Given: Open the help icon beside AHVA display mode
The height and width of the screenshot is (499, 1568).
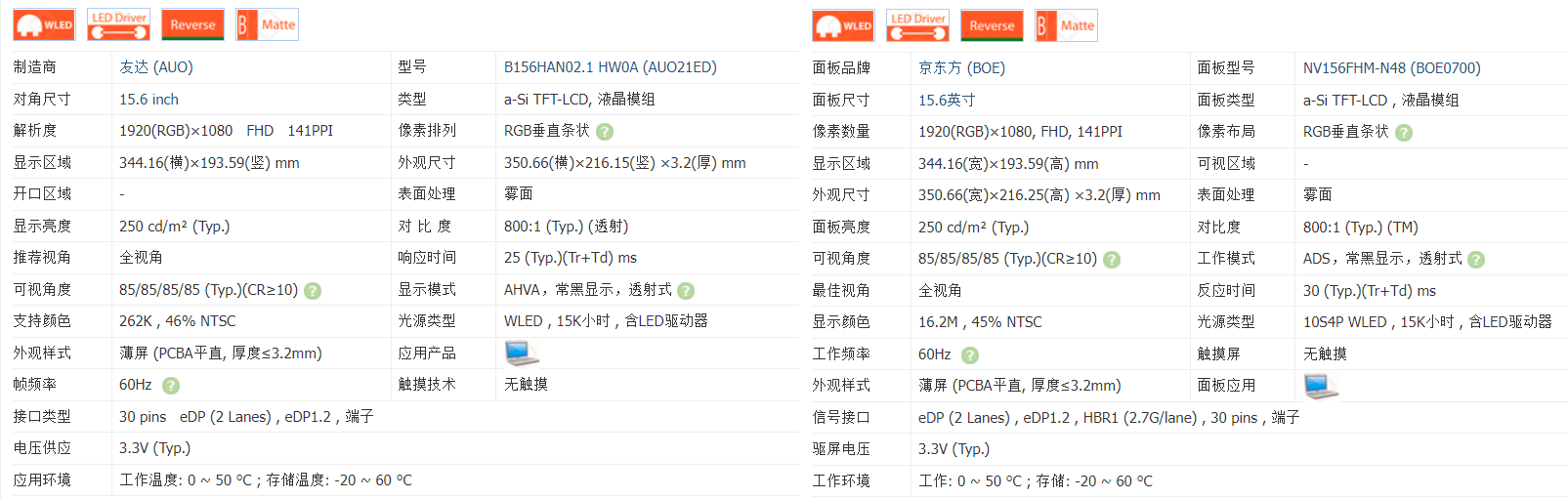Looking at the screenshot, I should tap(686, 291).
